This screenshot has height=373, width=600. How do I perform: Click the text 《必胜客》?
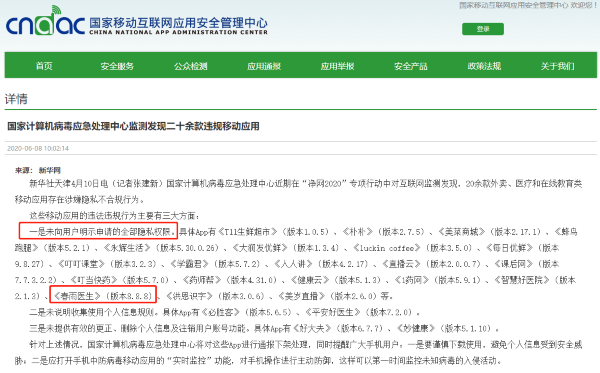[220, 312]
